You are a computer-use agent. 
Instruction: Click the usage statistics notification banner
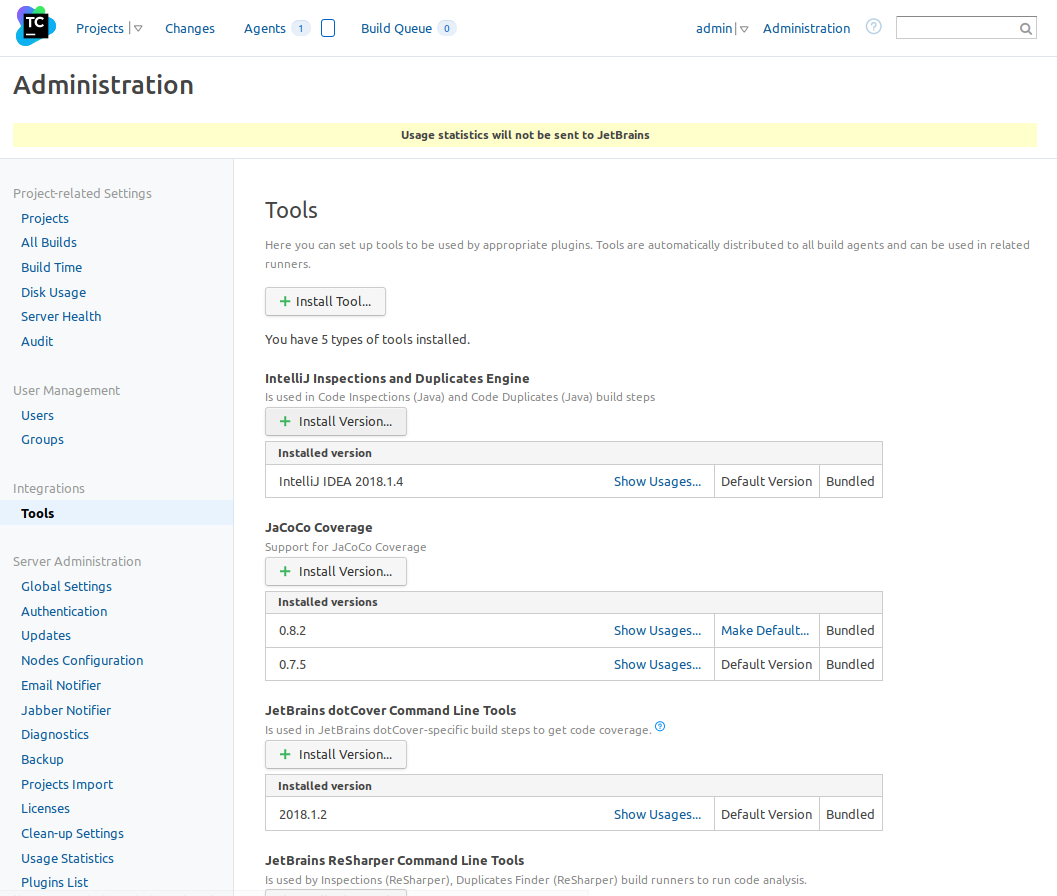pyautogui.click(x=525, y=135)
